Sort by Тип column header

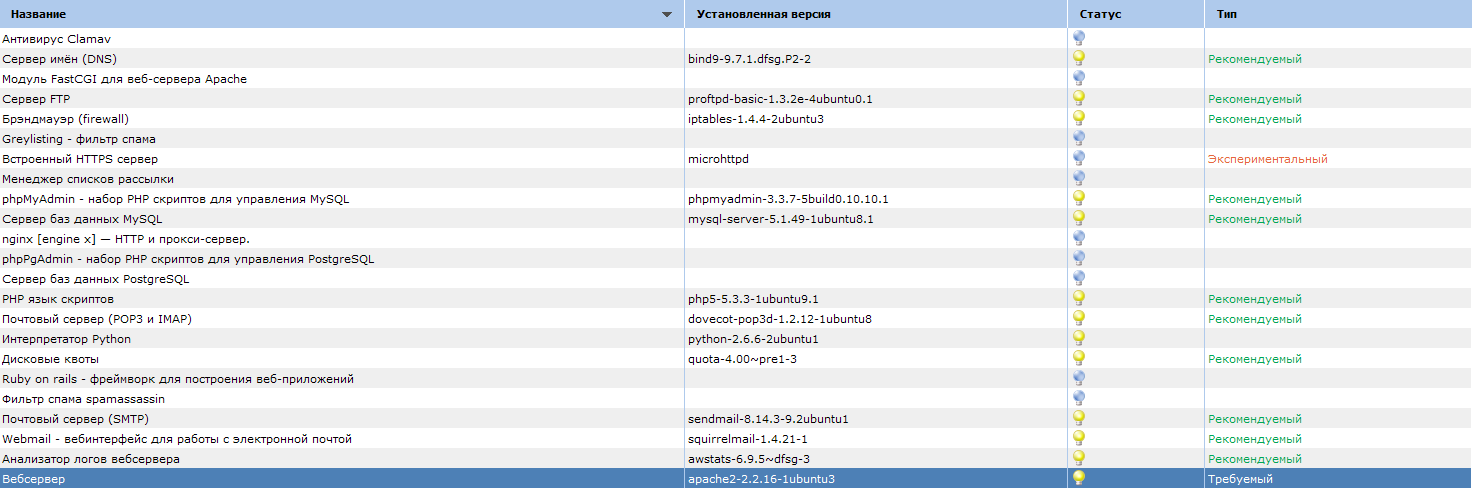coord(1338,14)
